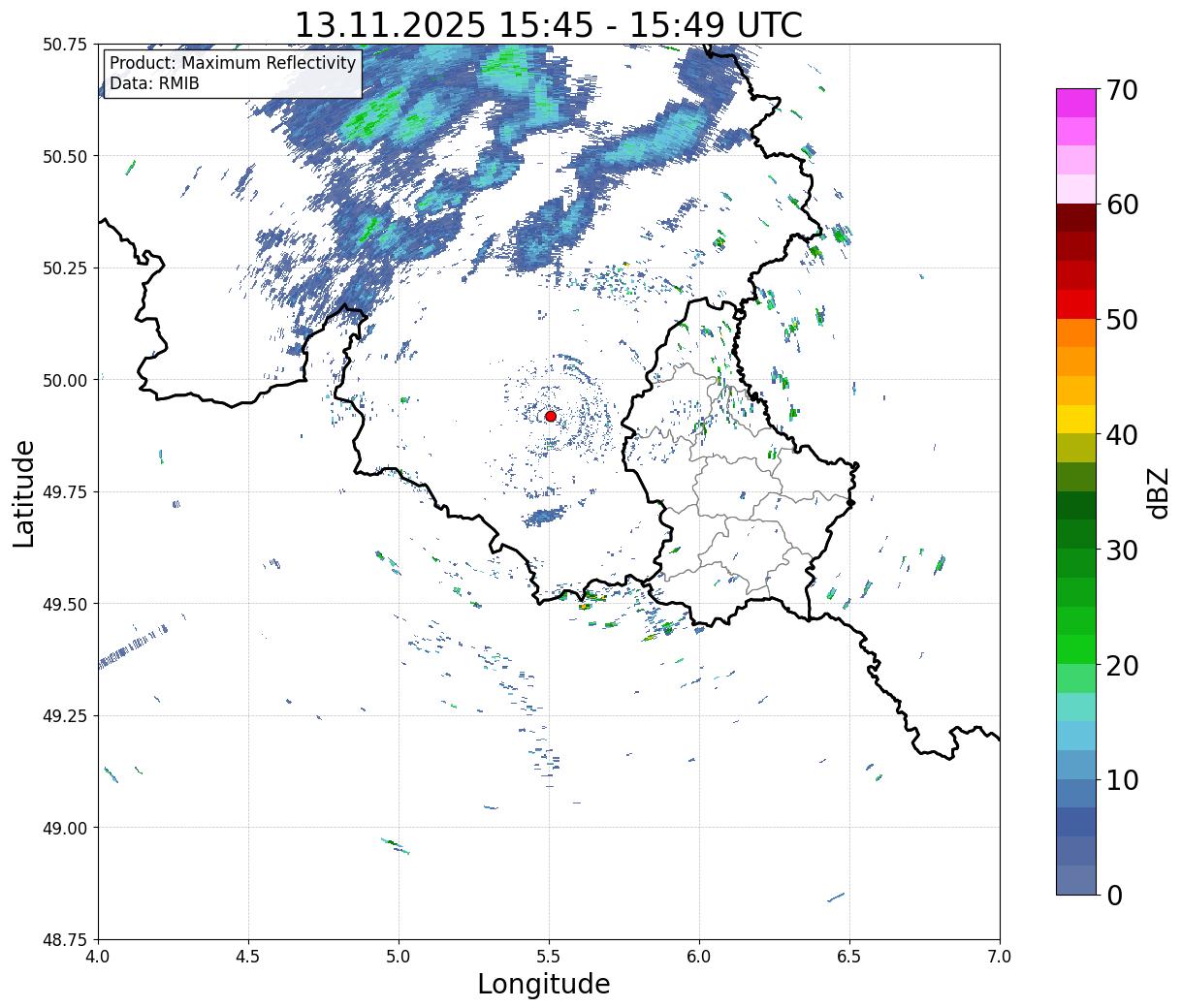Click the latitude tick label "49.25"
The height and width of the screenshot is (1008, 1182).
(x=65, y=716)
